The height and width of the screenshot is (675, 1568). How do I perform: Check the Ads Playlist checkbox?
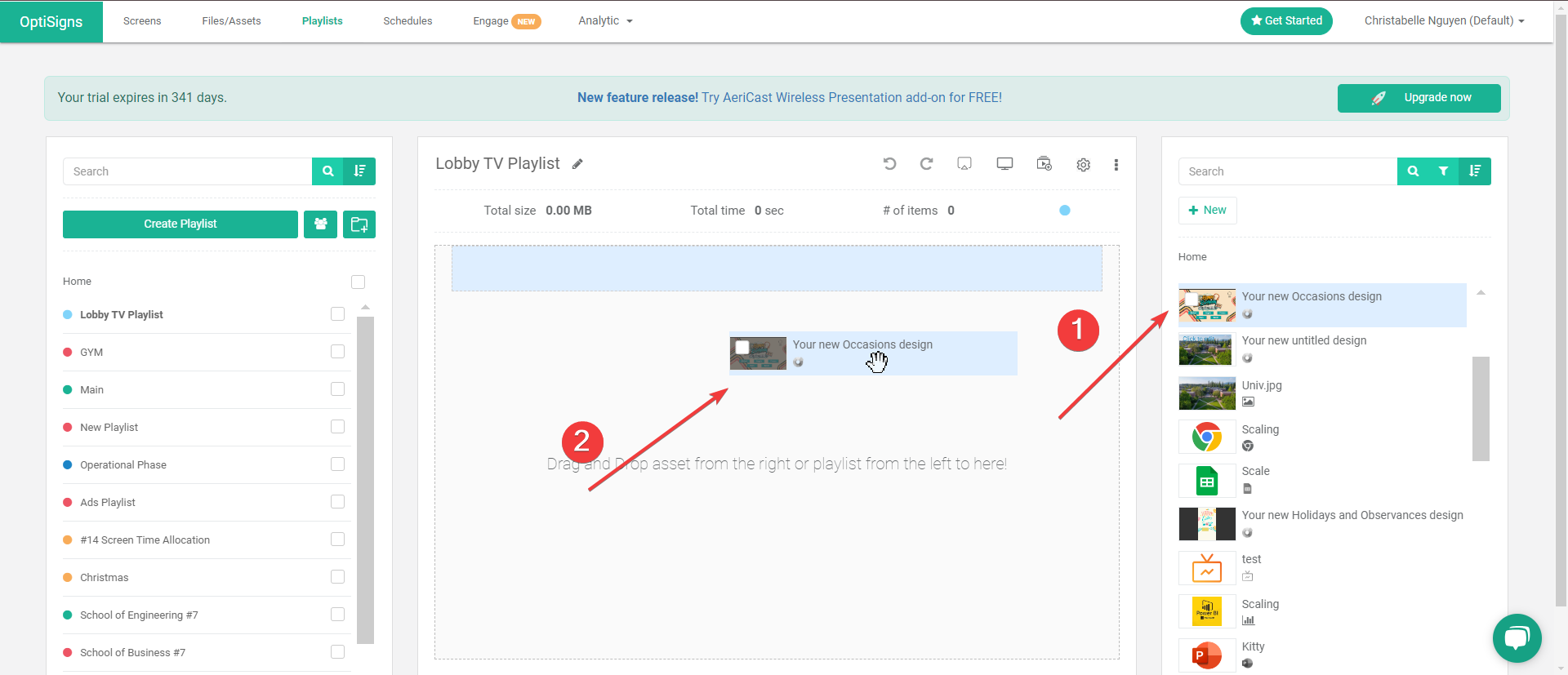[337, 502]
